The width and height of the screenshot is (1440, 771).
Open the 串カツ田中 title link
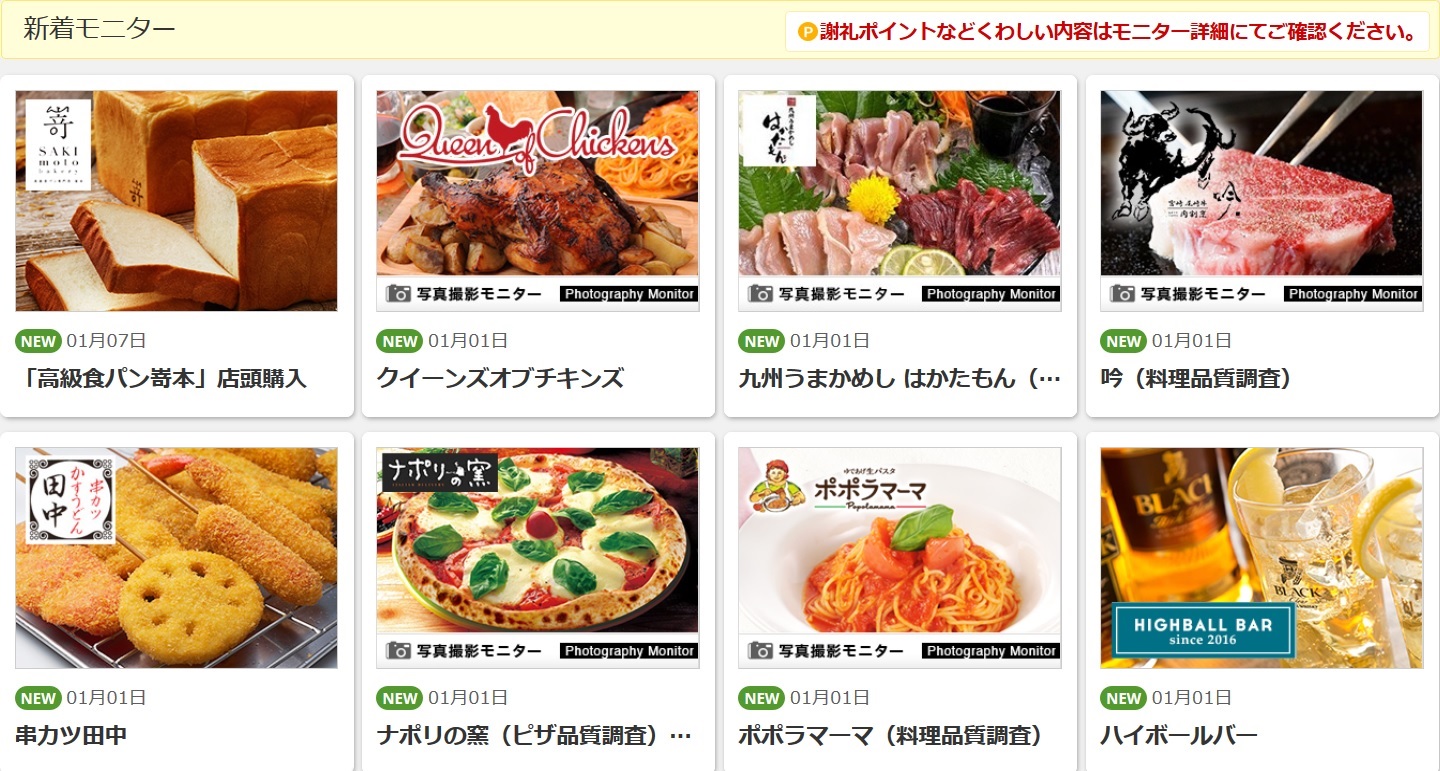pyautogui.click(x=71, y=736)
